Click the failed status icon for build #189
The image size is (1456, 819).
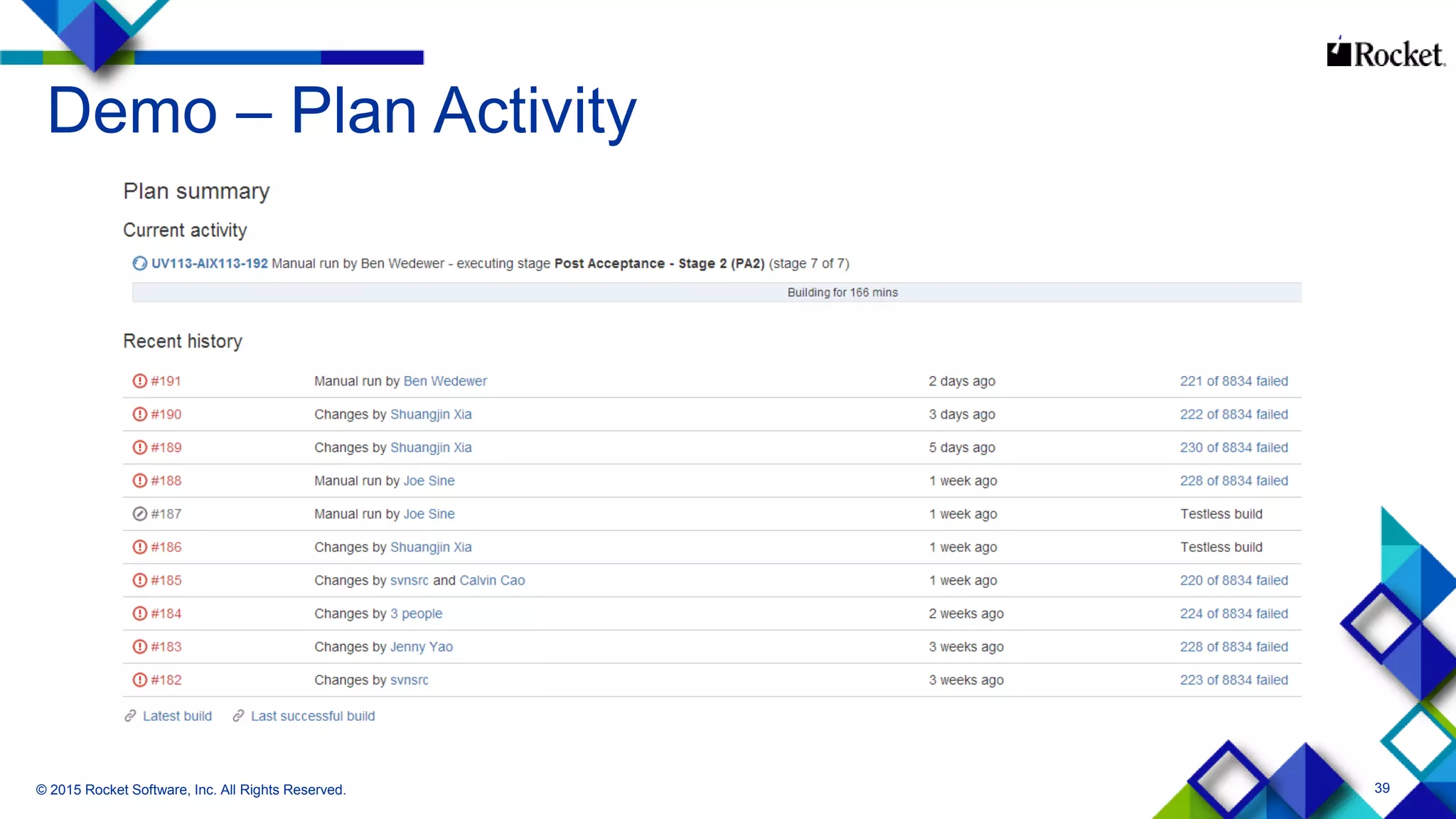[x=140, y=448]
